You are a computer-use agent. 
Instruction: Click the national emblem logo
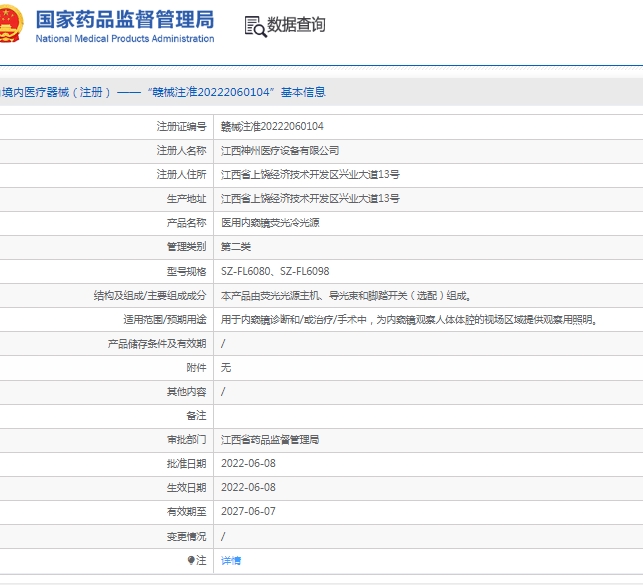point(11,24)
